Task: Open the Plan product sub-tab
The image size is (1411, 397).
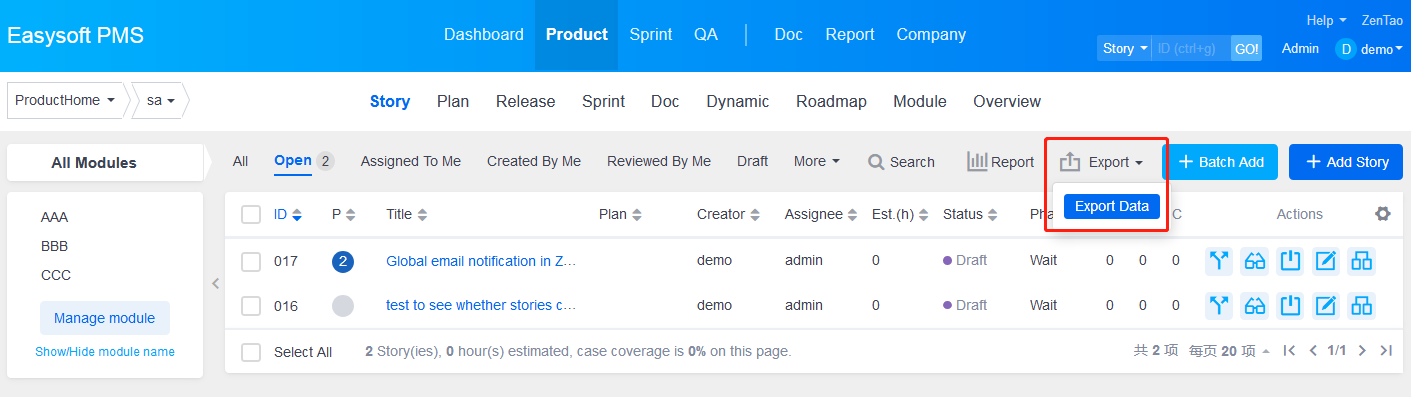Action: pyautogui.click(x=453, y=101)
